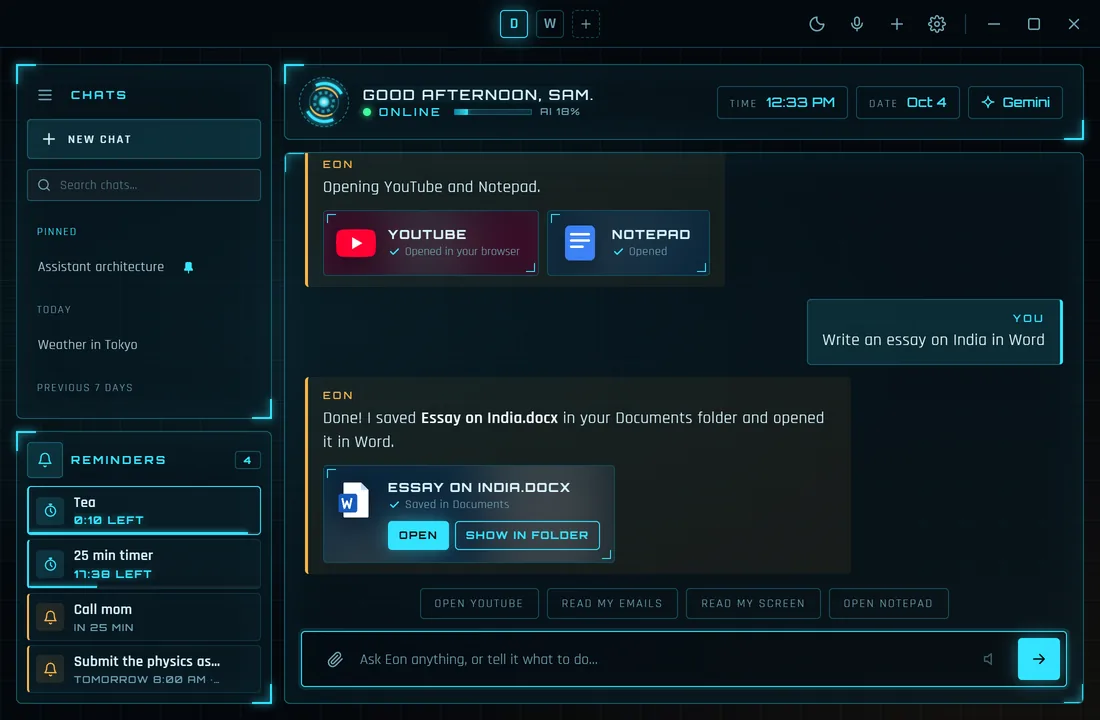Click the date display showing Oct 4

(908, 102)
